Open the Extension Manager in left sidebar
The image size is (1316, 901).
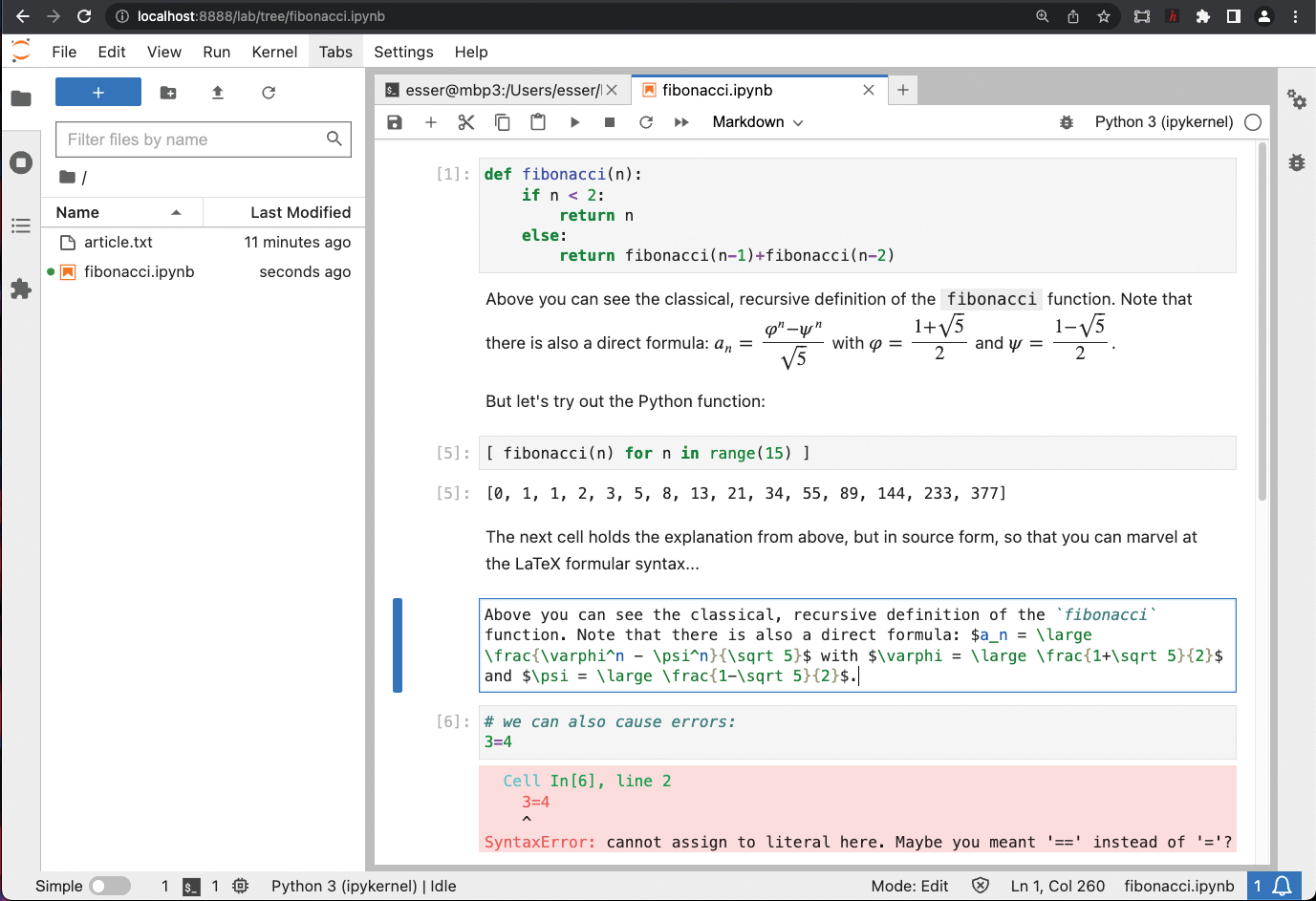[x=21, y=289]
